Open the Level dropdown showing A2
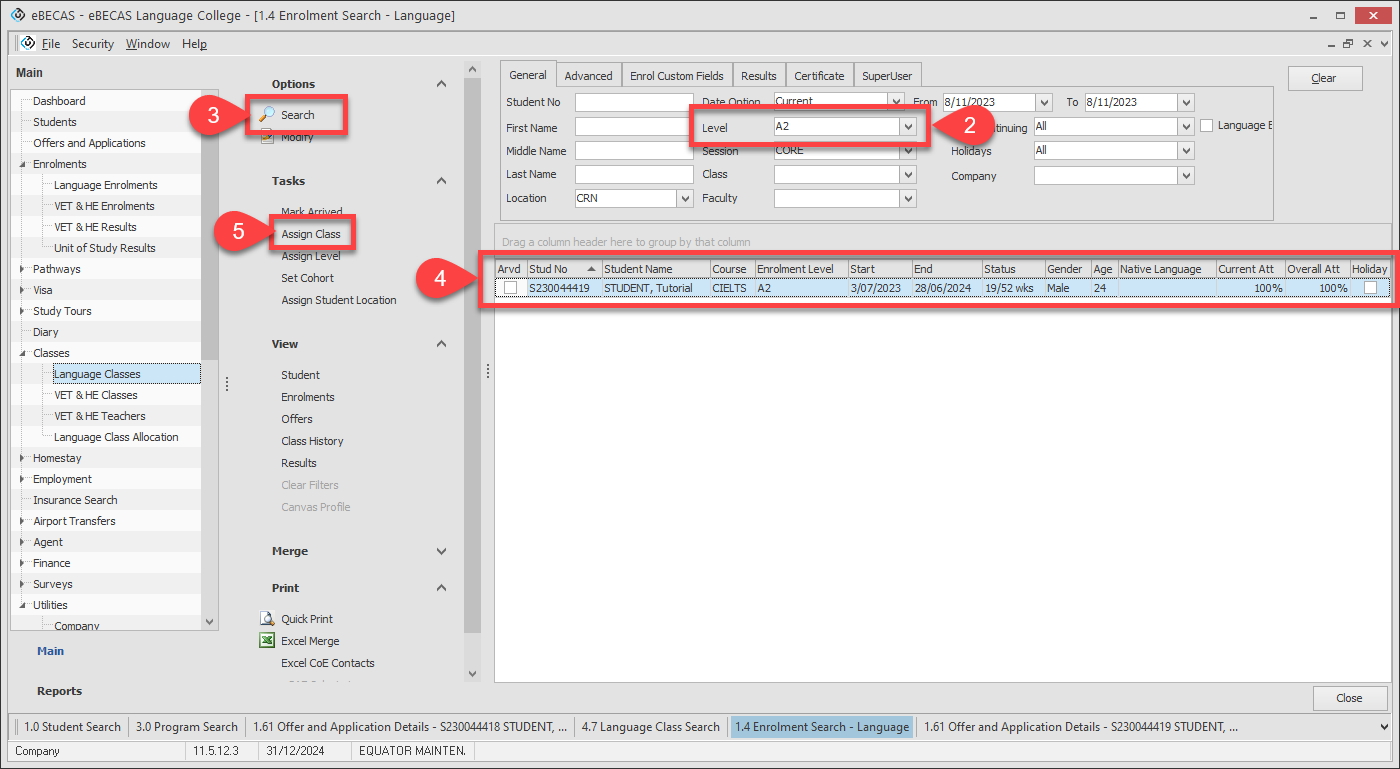1400x769 pixels. [907, 127]
